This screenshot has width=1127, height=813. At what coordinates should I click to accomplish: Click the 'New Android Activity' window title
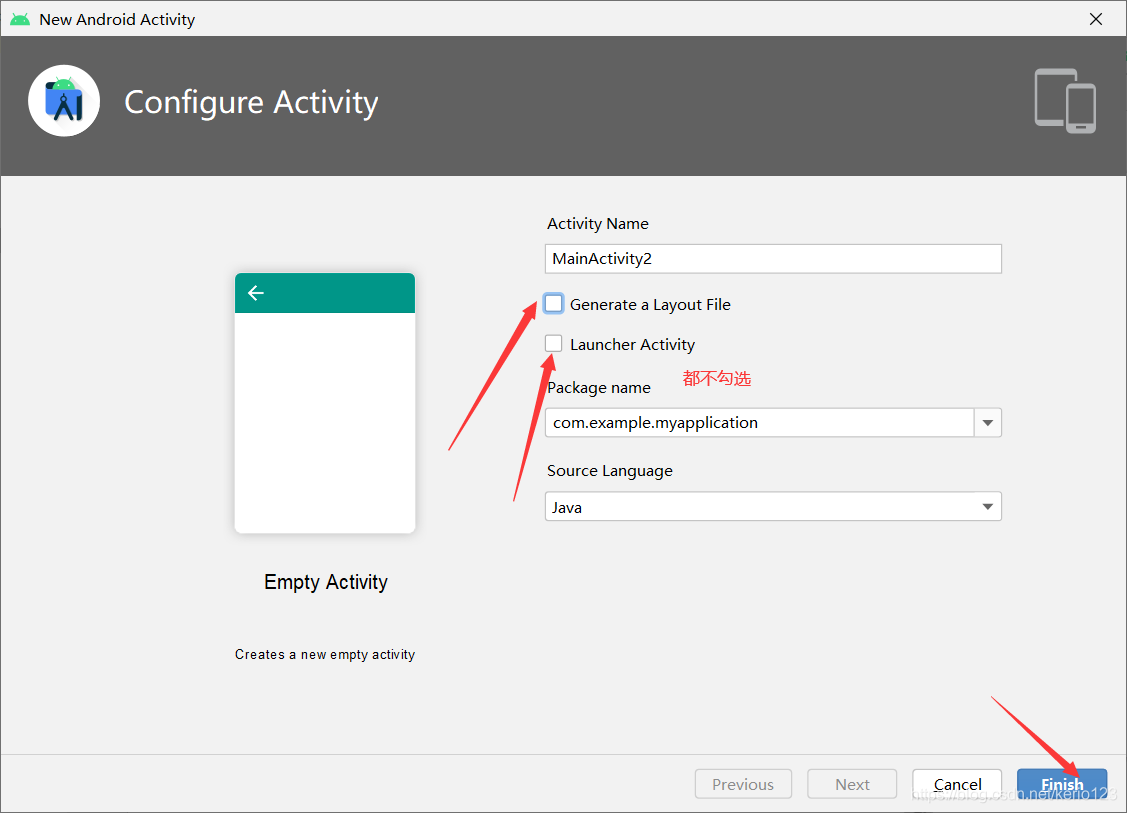(117, 19)
